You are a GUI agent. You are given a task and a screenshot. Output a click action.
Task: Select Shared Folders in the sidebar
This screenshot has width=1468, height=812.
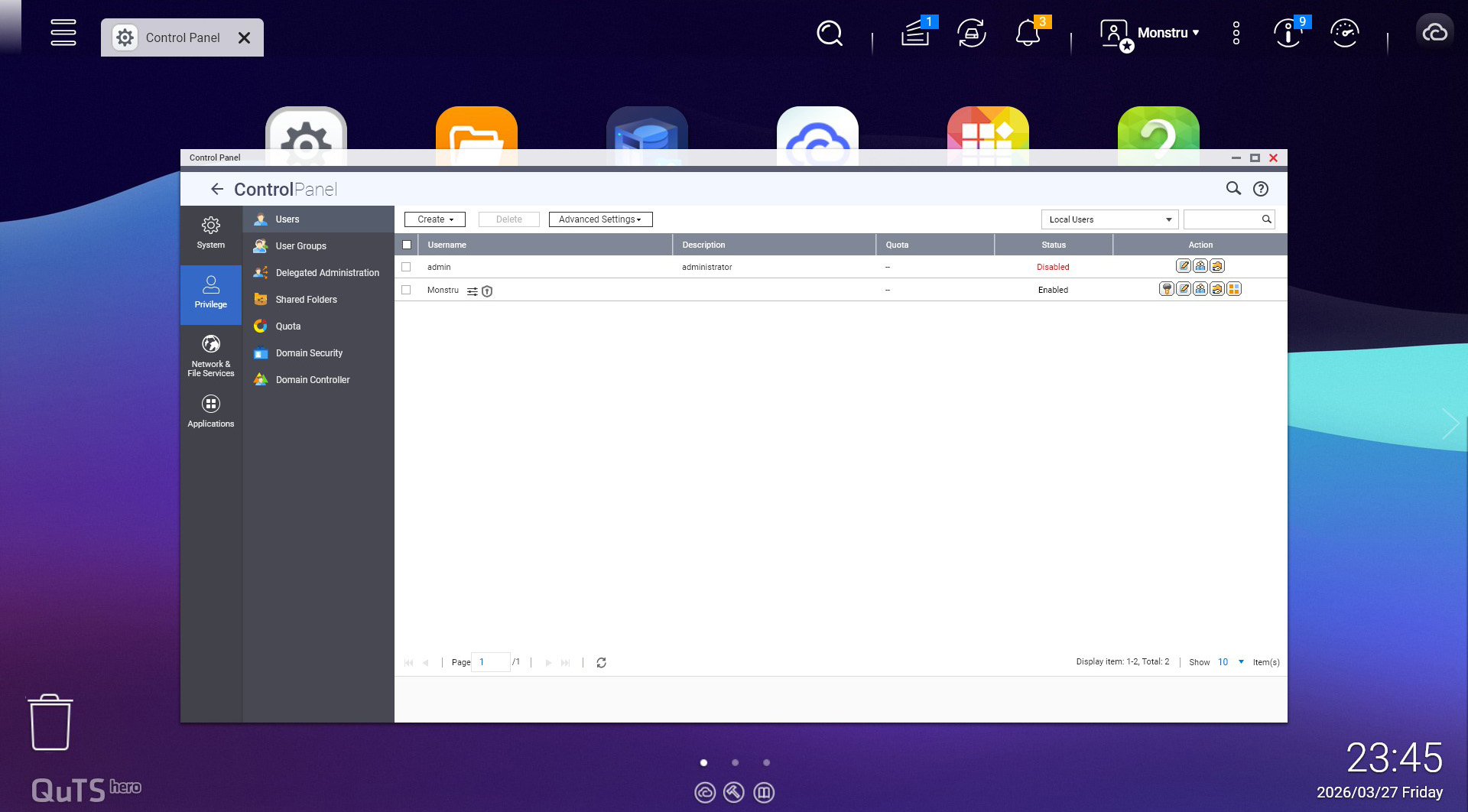[x=306, y=300]
